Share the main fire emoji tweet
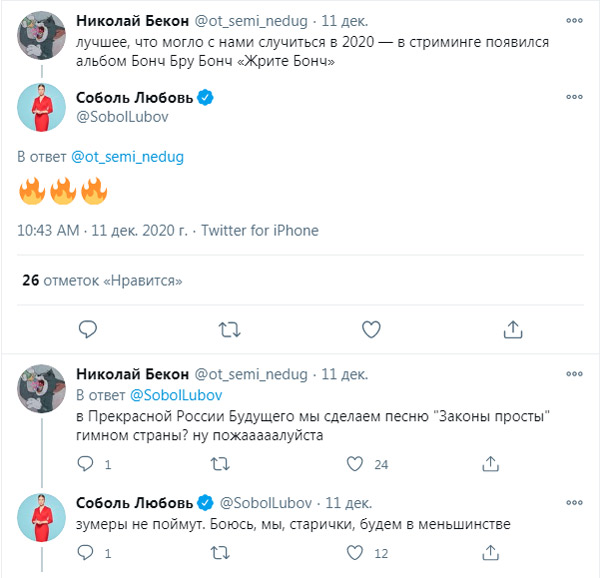The width and height of the screenshot is (600, 578). click(x=511, y=329)
